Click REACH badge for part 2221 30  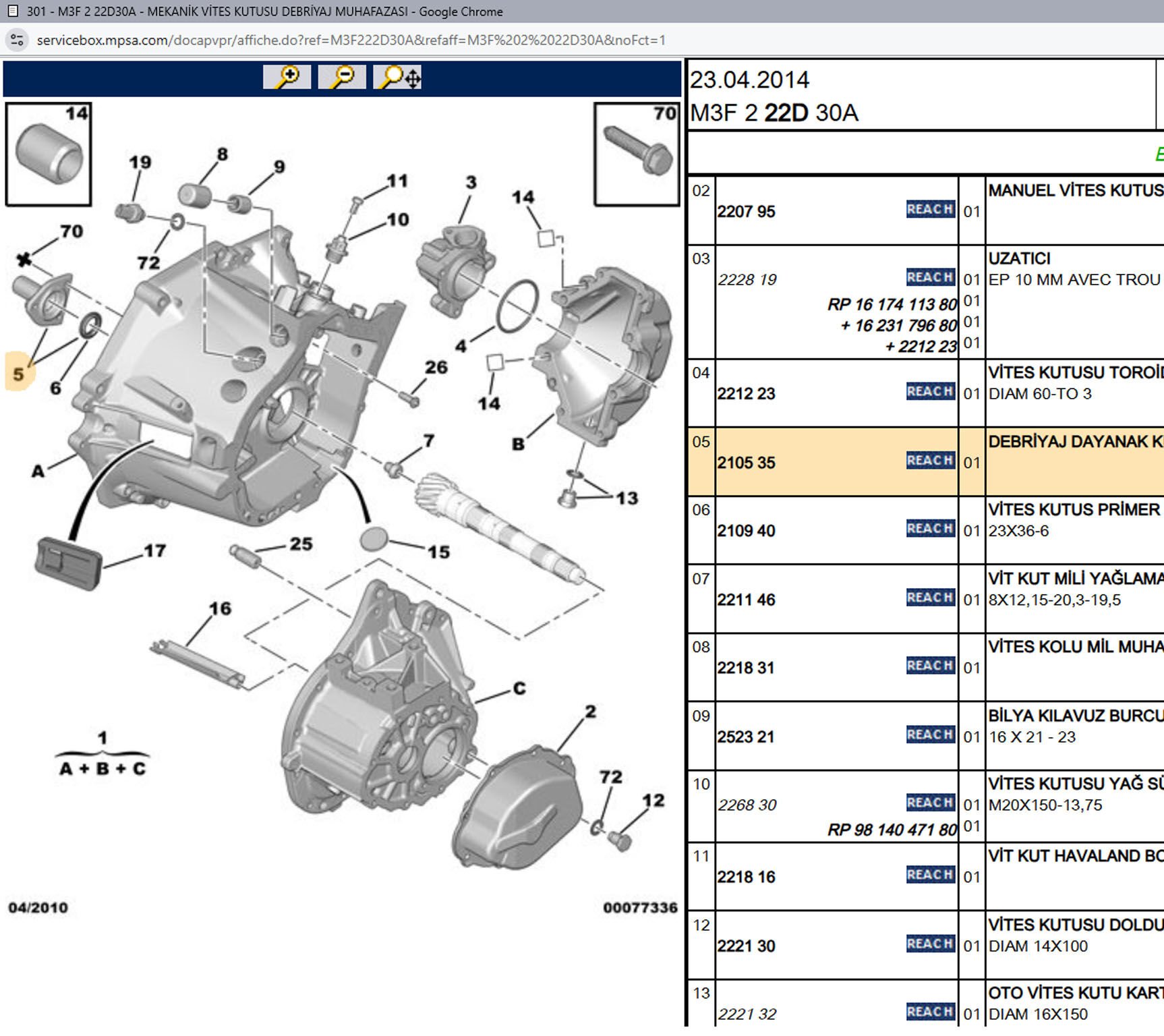pyautogui.click(x=930, y=944)
